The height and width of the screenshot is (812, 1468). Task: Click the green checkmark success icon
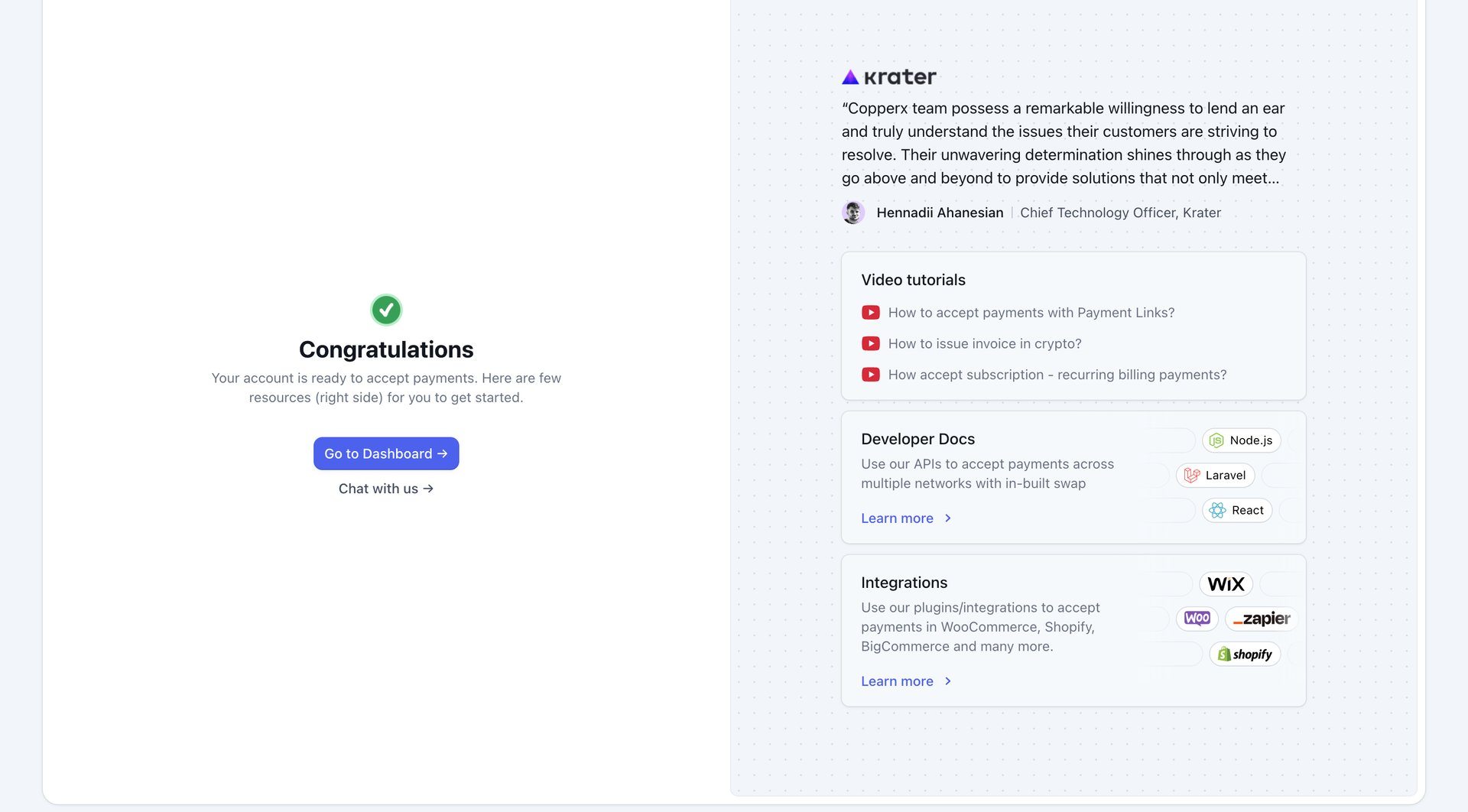tap(385, 310)
